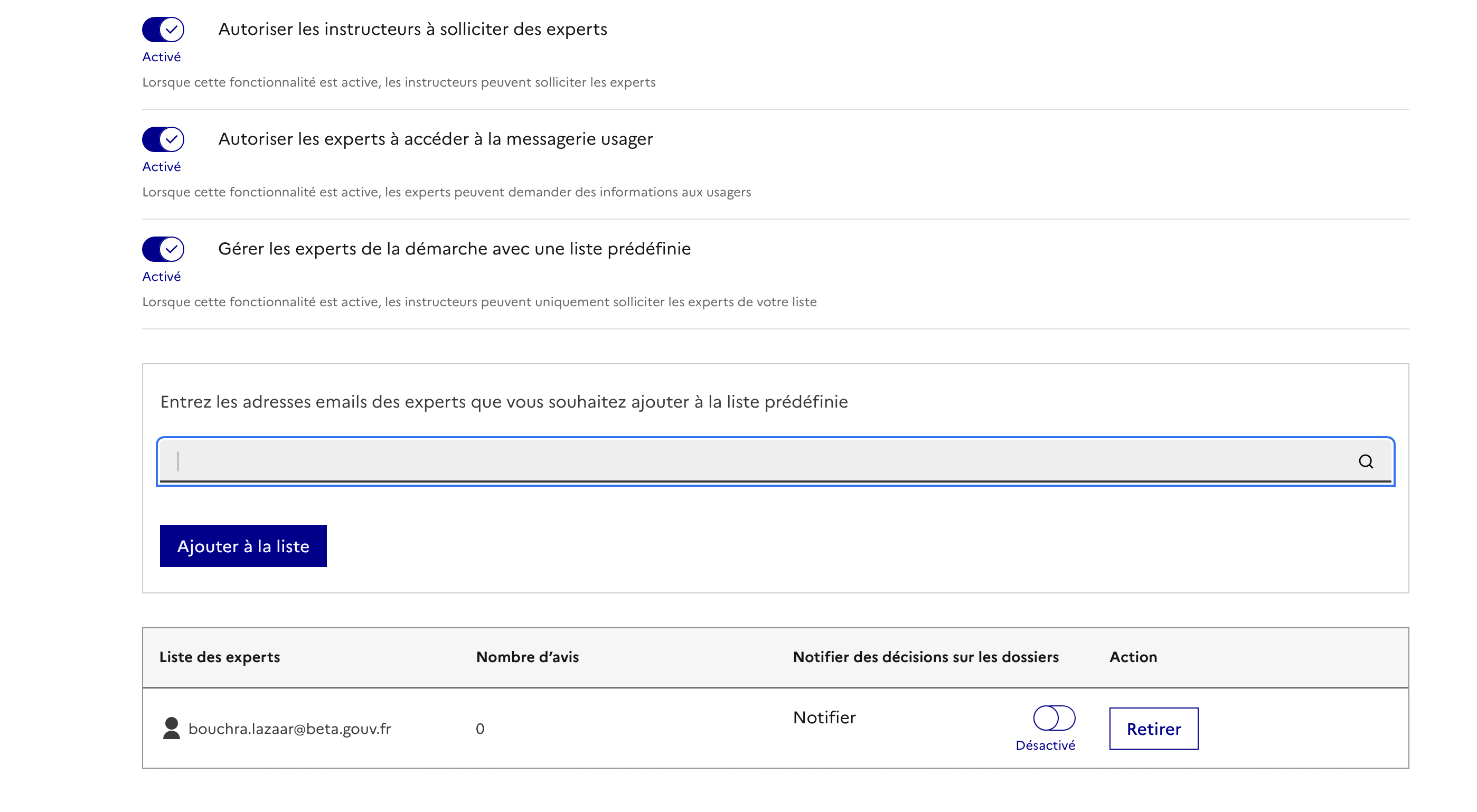Click the person icon beside bouchra.lazaar email
The width and height of the screenshot is (1477, 812).
click(171, 728)
